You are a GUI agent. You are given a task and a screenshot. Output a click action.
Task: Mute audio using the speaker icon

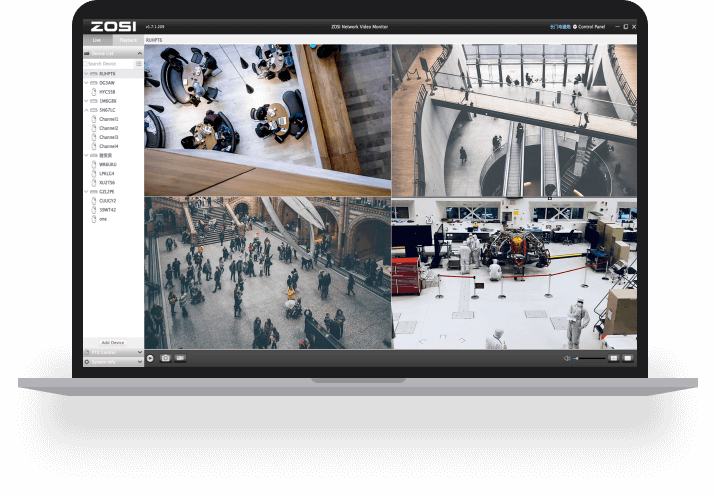566,358
